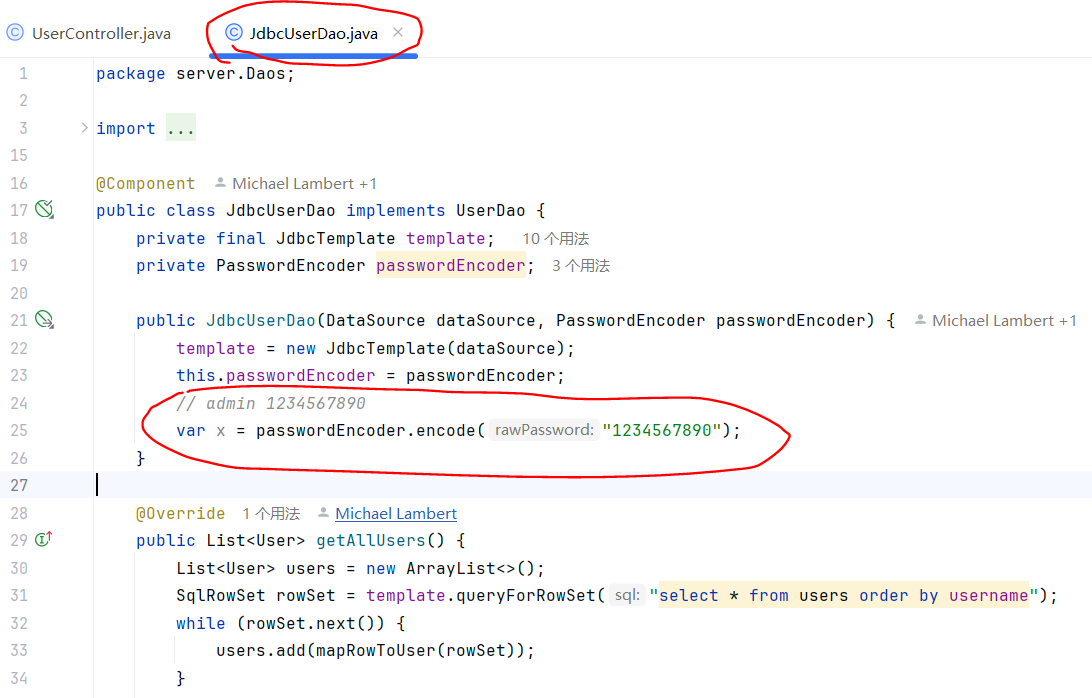Screen dimensions: 1092x698
Task: Click the class icon on JdbcUserDao.java tab
Action: coord(234,33)
